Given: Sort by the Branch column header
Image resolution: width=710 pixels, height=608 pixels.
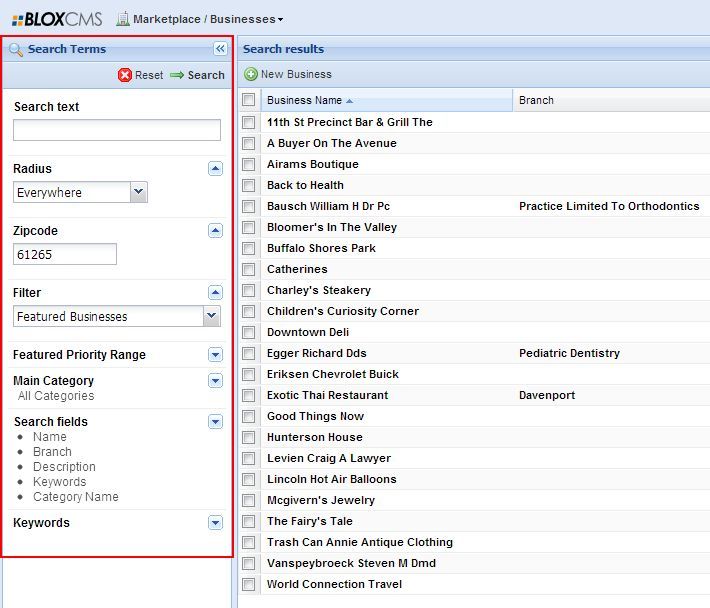Looking at the screenshot, I should click(536, 100).
